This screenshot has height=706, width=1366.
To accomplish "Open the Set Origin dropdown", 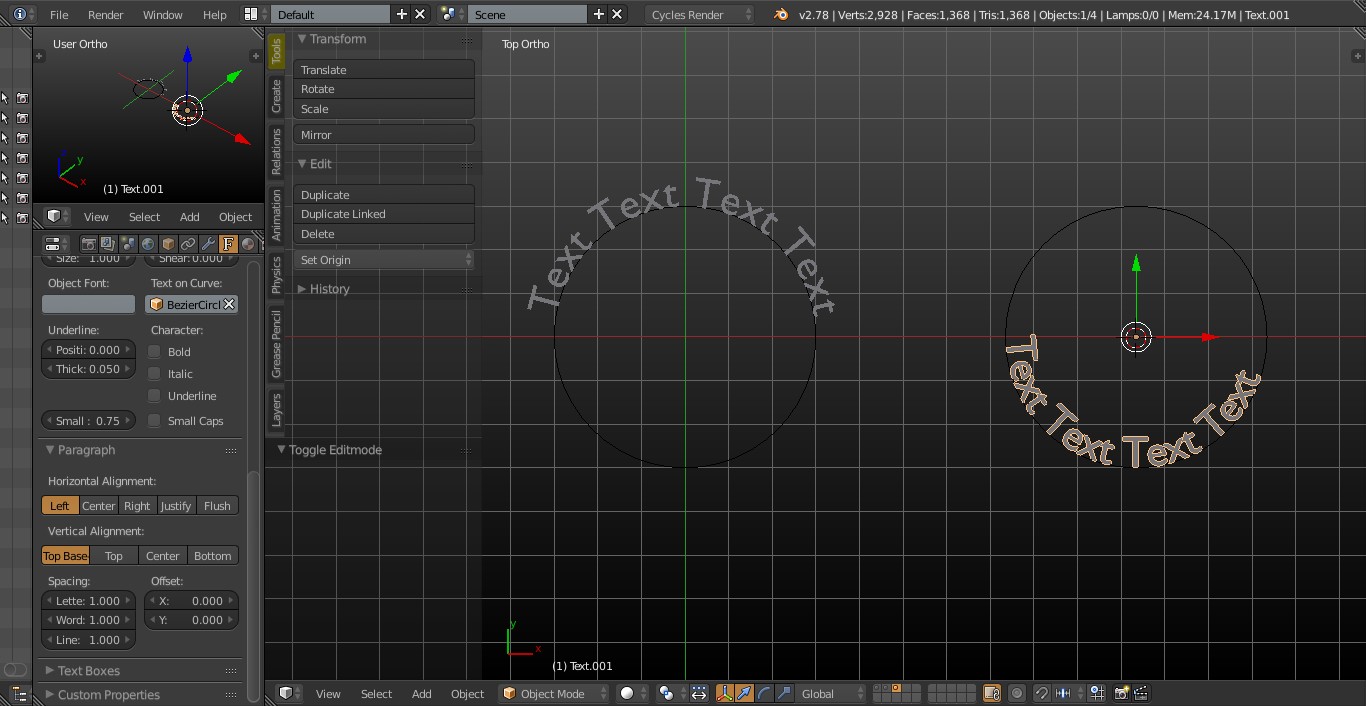I will click(x=384, y=259).
